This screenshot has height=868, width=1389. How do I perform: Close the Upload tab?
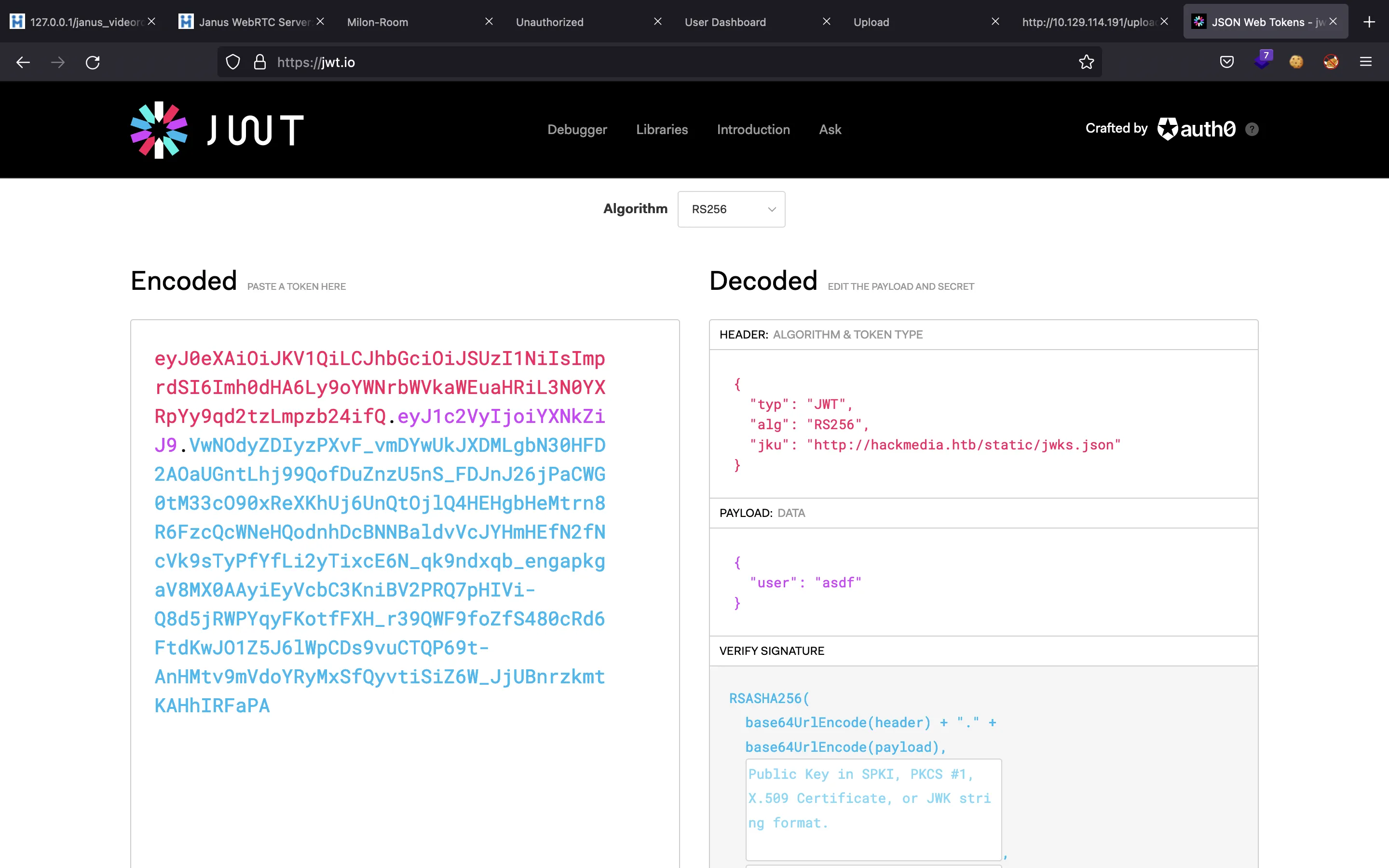pos(995,21)
